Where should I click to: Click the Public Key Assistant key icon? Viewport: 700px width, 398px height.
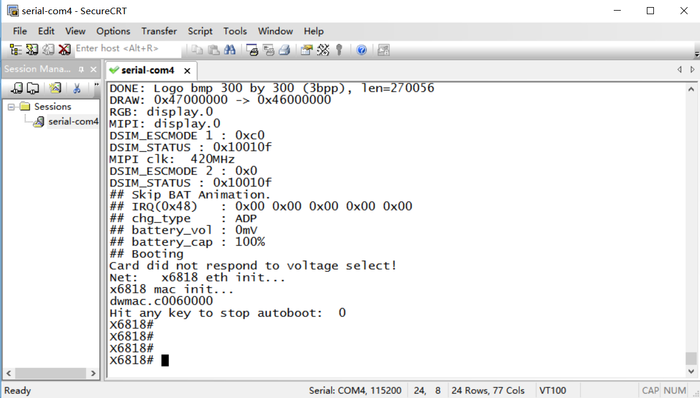coord(339,50)
